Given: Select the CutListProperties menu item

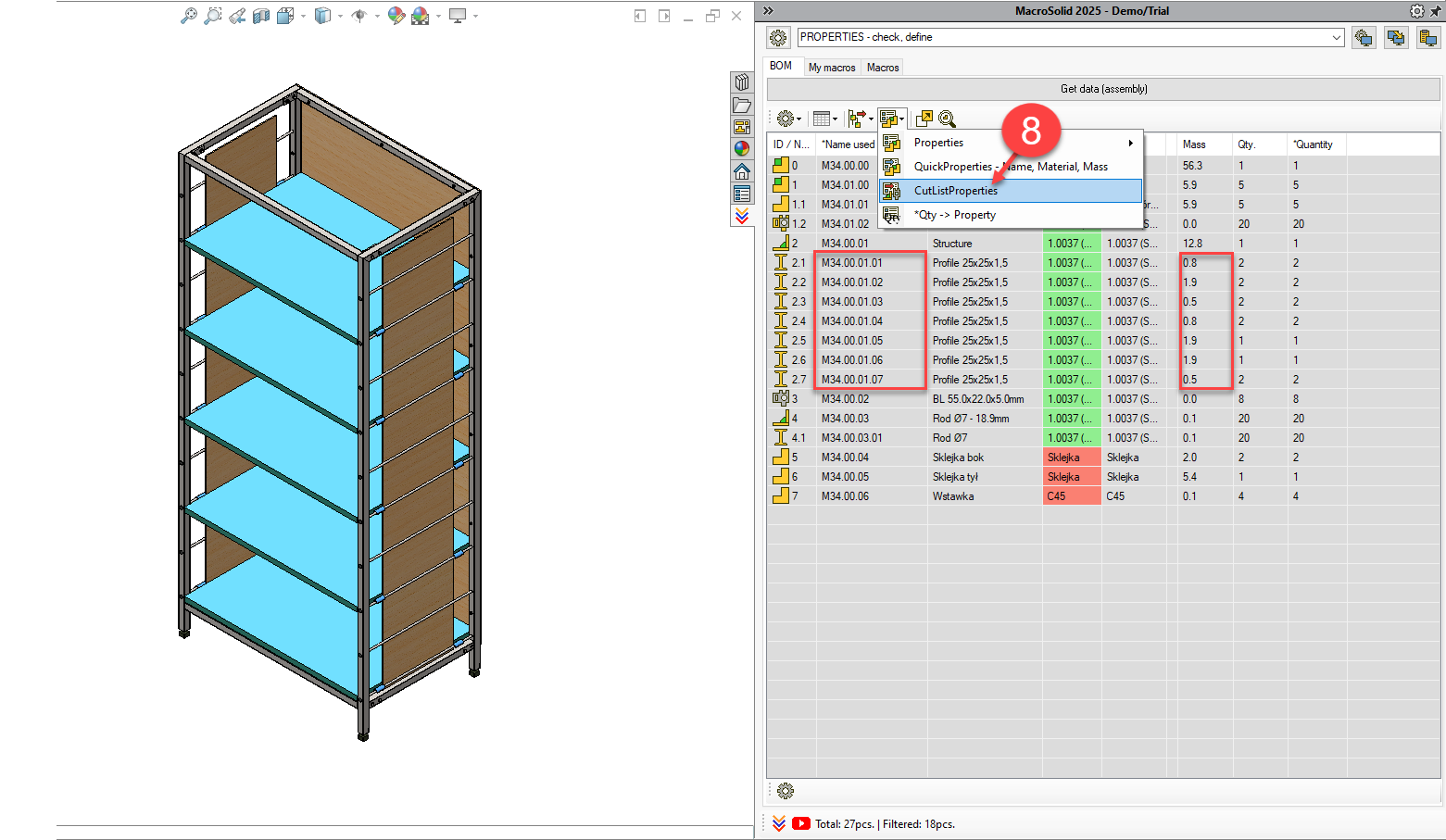Looking at the screenshot, I should click(x=1011, y=191).
